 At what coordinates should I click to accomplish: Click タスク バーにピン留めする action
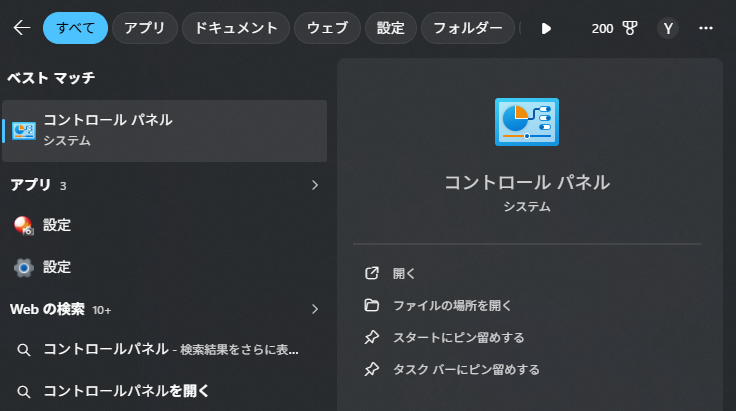tap(466, 370)
